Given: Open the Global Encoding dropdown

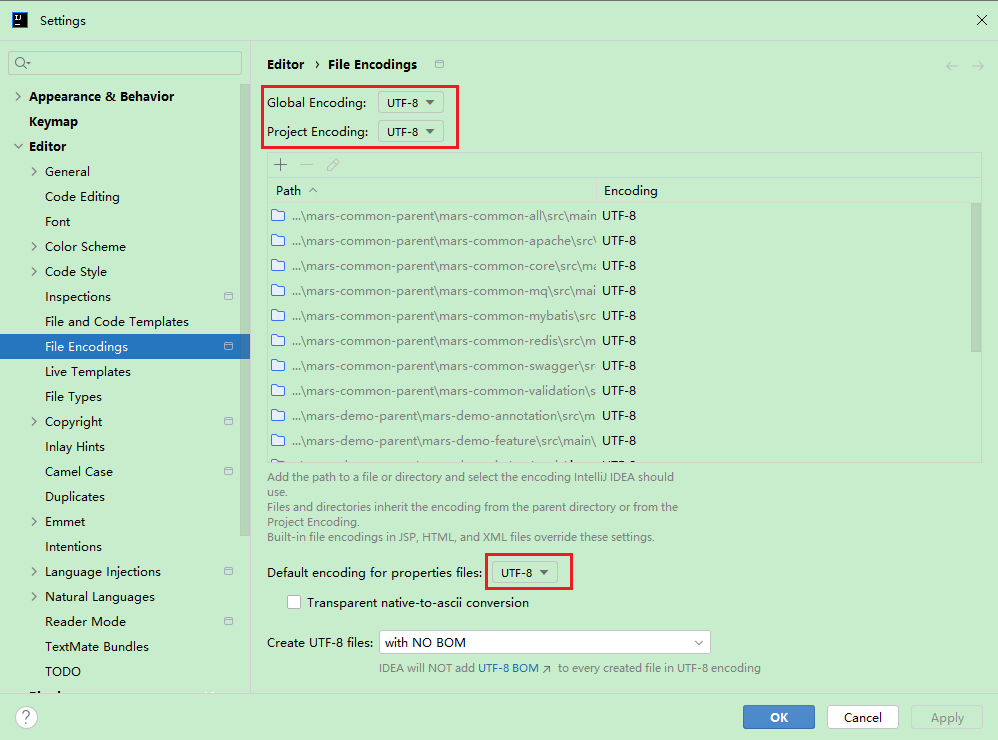Looking at the screenshot, I should point(410,103).
